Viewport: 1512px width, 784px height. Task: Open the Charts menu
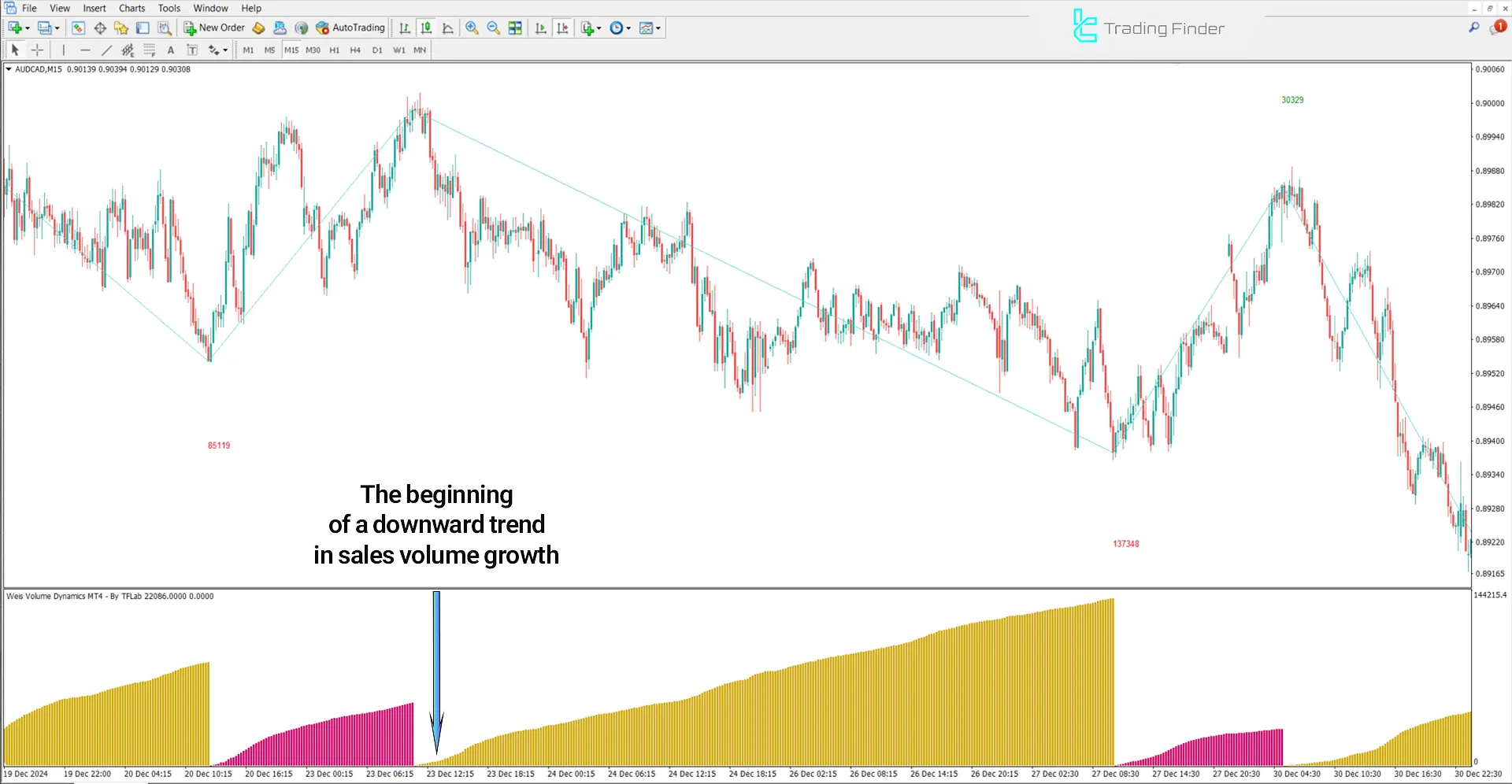(131, 8)
